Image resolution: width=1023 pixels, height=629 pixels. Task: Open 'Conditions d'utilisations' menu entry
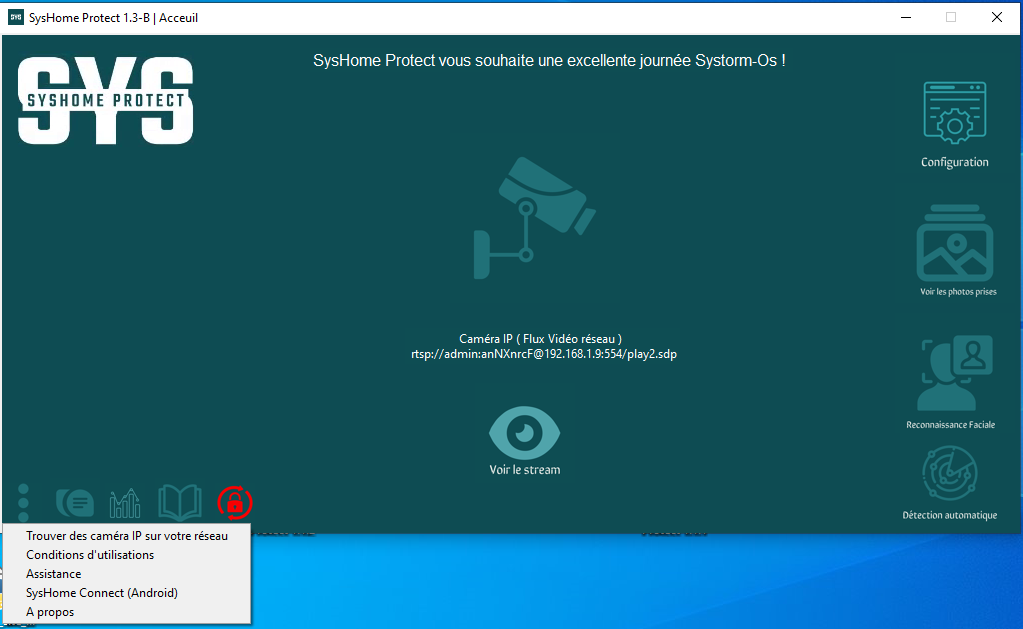[x=127, y=555]
